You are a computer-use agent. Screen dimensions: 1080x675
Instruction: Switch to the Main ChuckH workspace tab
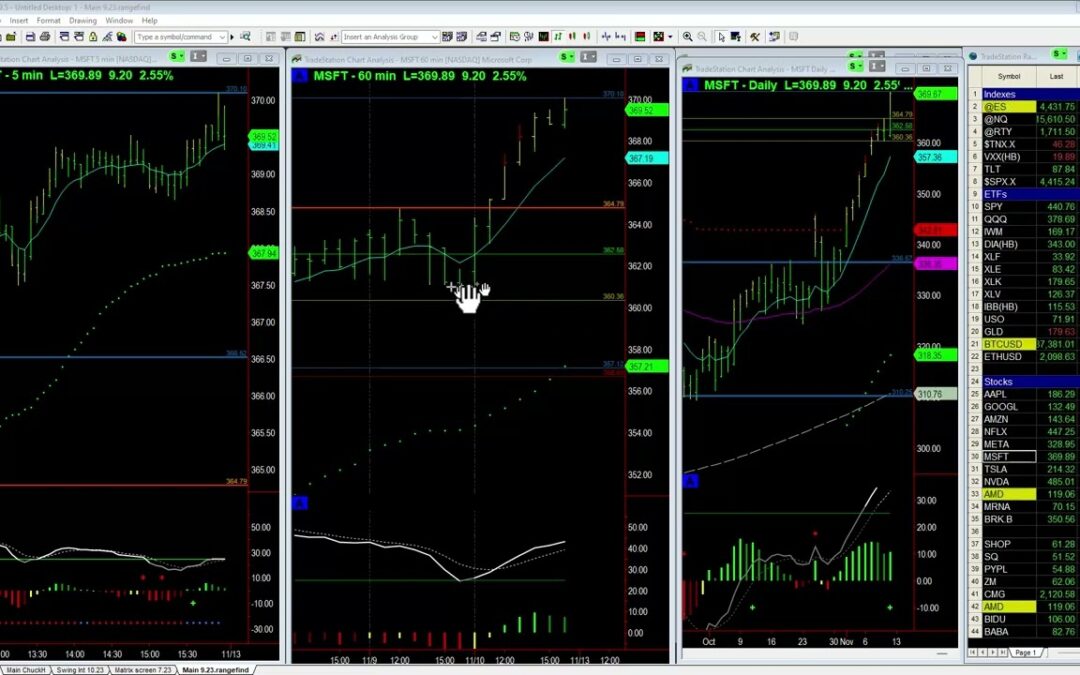tap(26, 669)
